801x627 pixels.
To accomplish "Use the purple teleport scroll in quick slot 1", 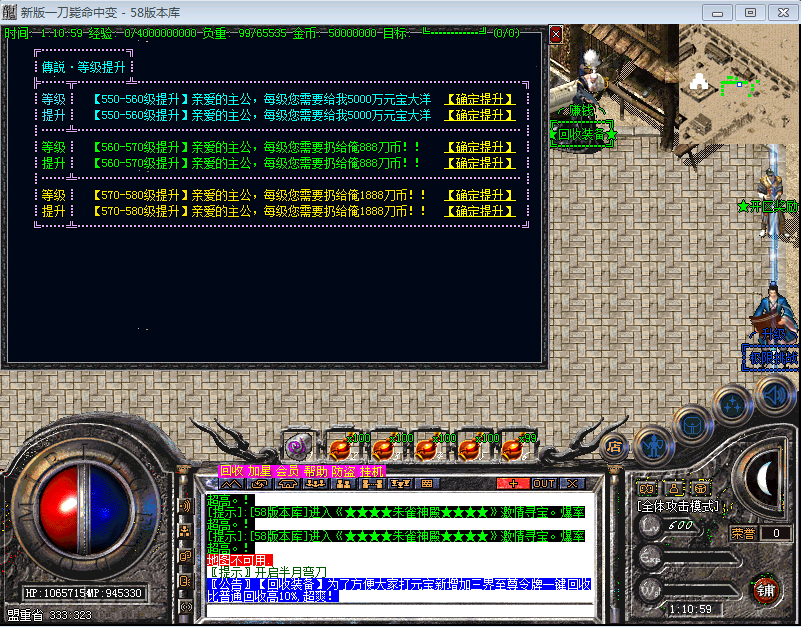I will point(298,447).
